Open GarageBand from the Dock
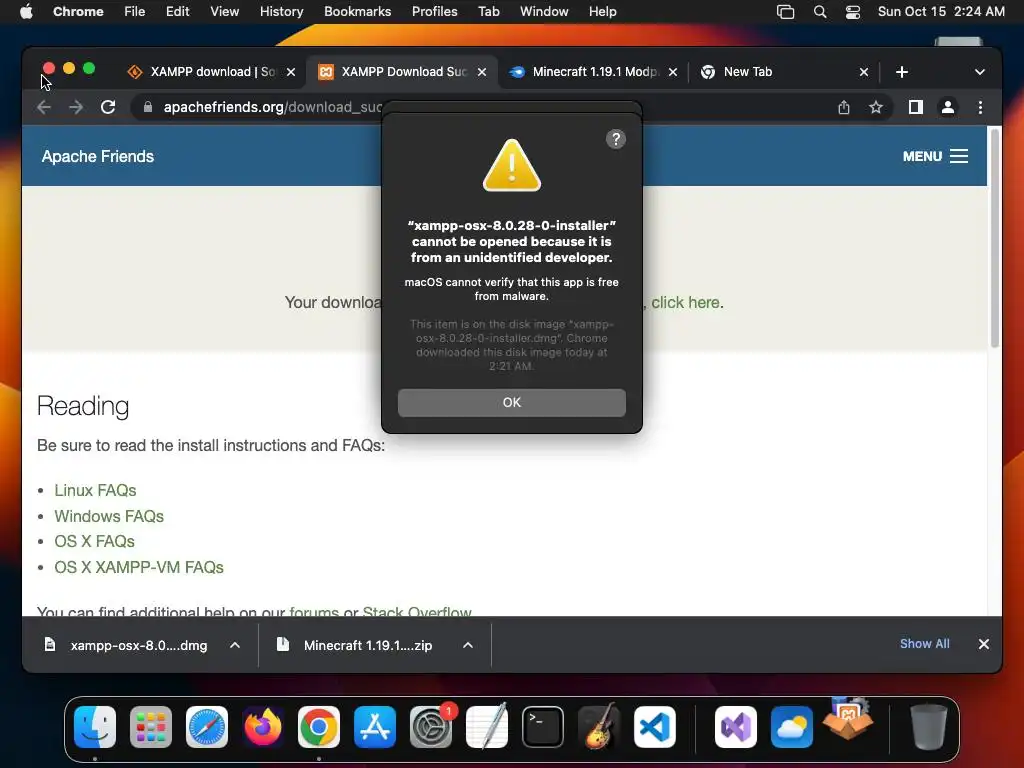The image size is (1024, 768). click(x=599, y=727)
